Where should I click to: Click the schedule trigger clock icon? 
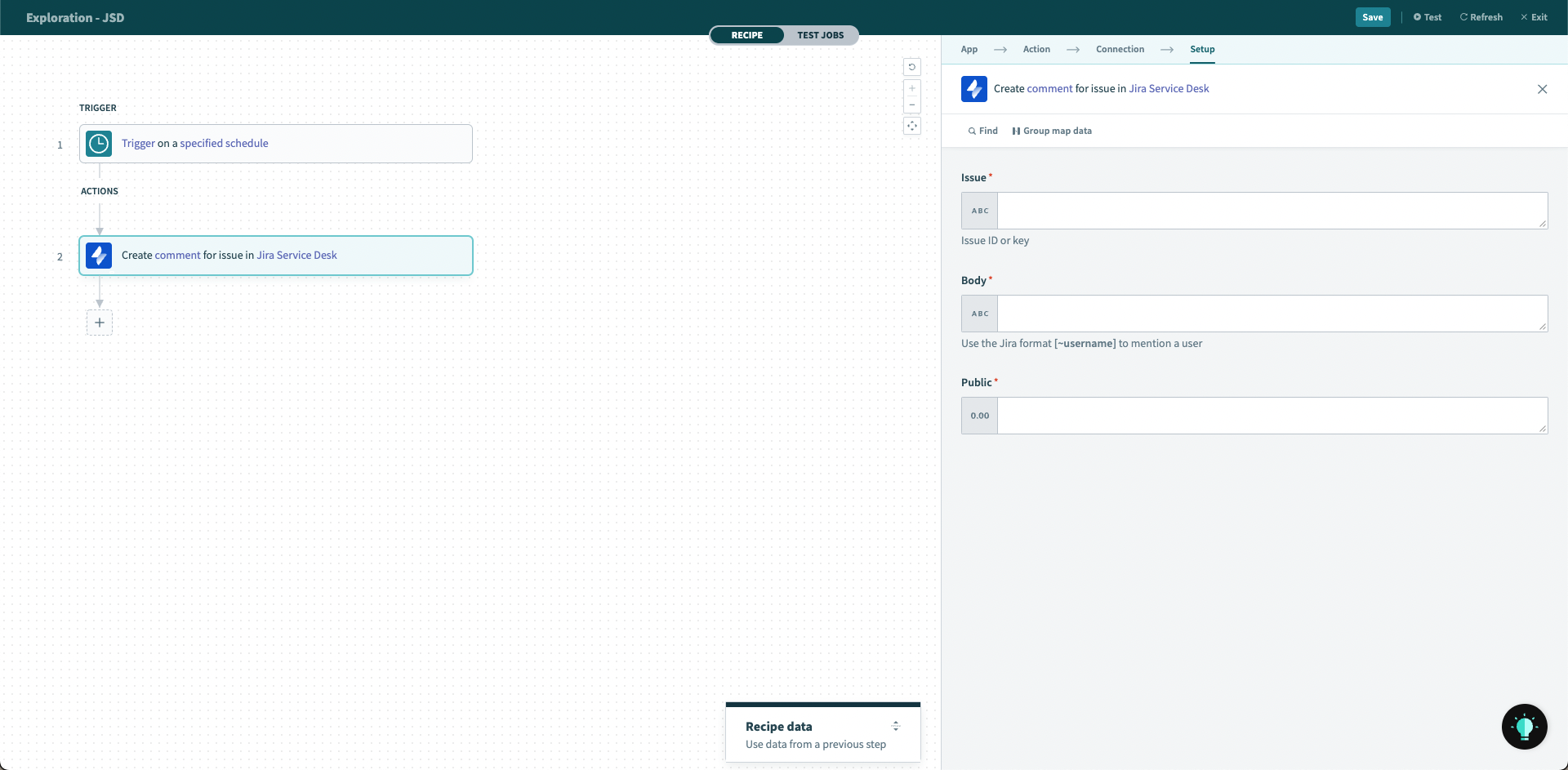[x=98, y=143]
